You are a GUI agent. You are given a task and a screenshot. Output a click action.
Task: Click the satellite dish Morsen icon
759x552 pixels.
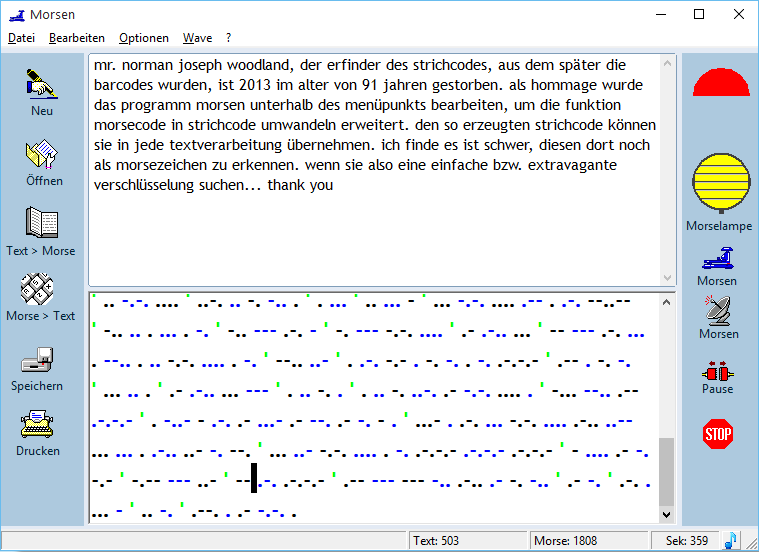pyautogui.click(x=718, y=310)
